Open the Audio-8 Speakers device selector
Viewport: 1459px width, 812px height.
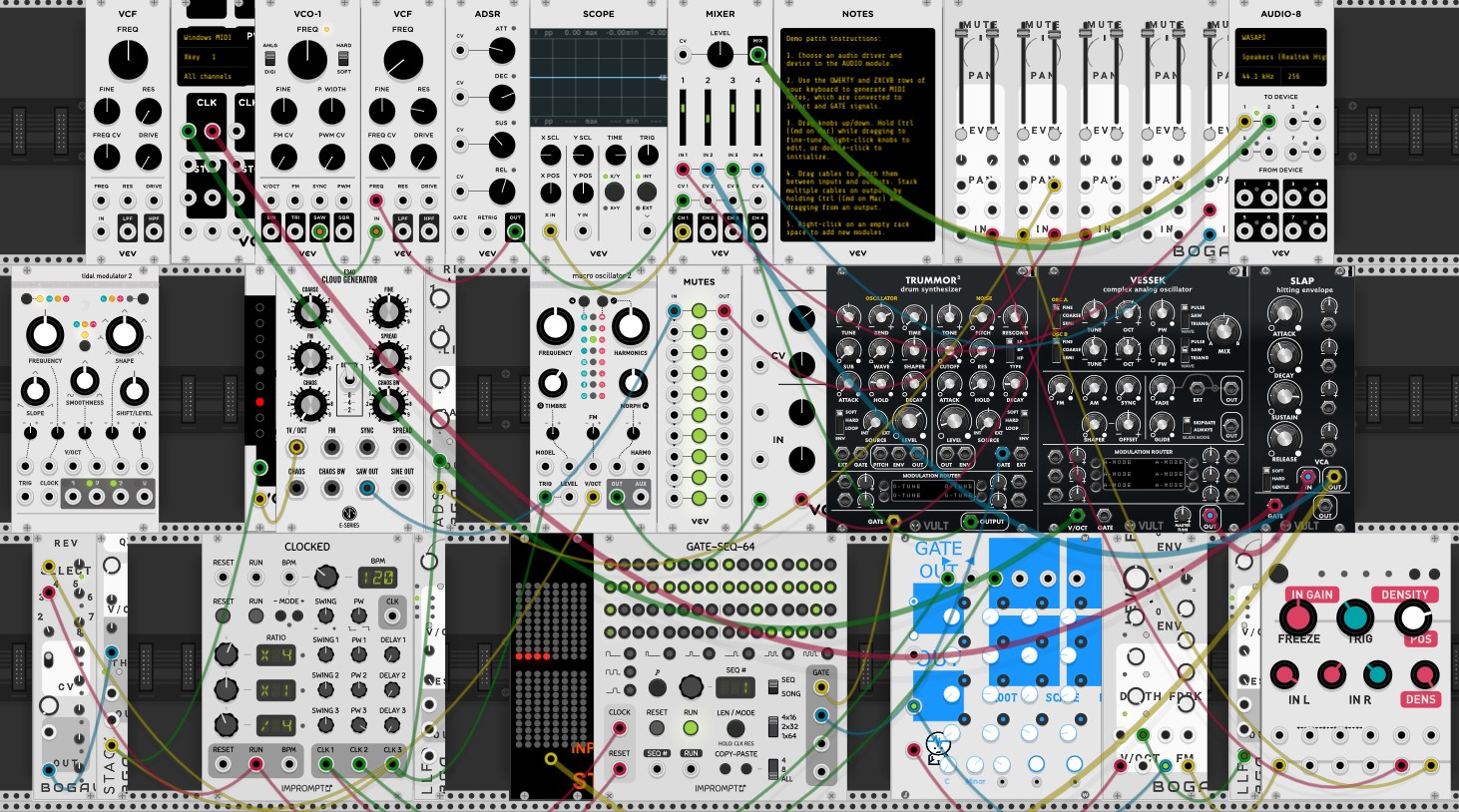click(x=1282, y=57)
